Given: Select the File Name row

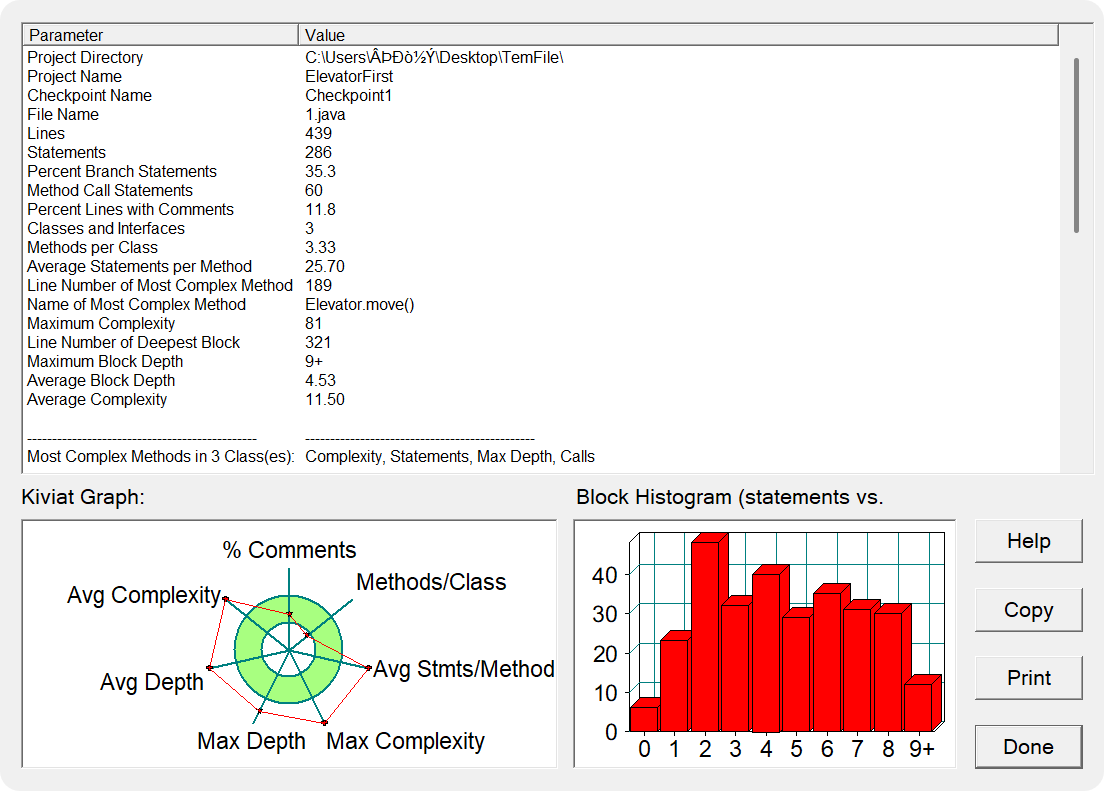Looking at the screenshot, I should [541, 114].
